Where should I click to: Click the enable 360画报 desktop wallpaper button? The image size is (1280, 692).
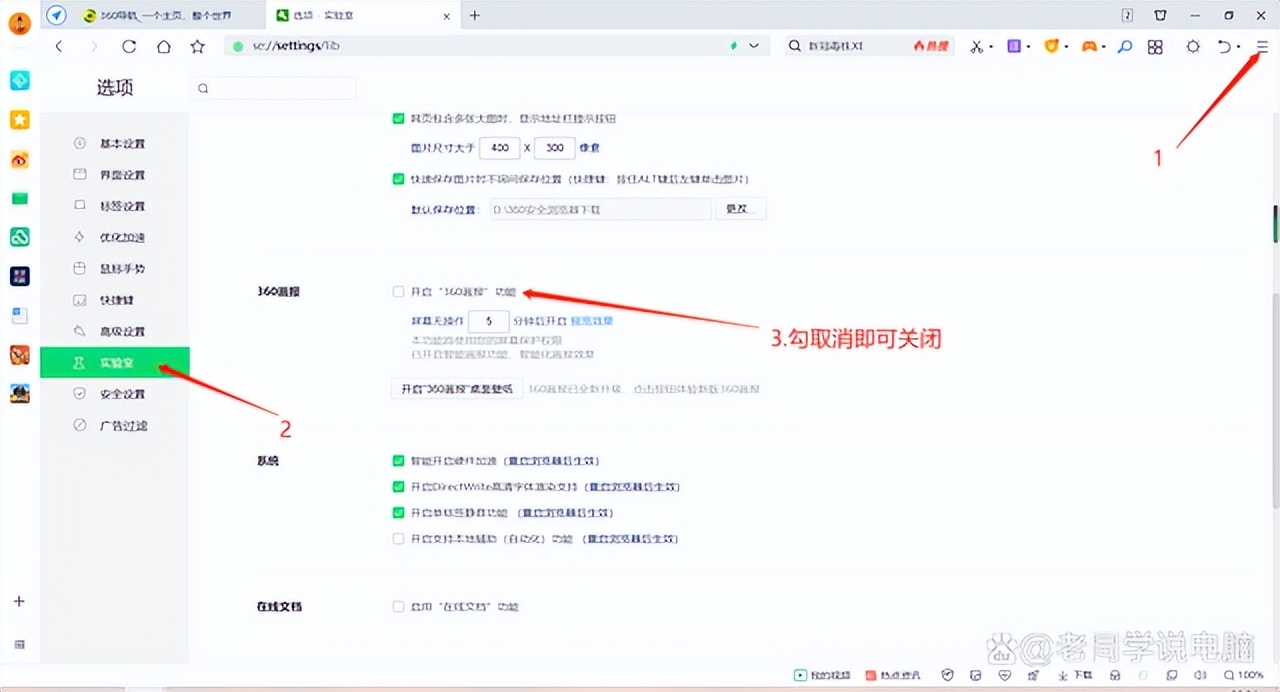456,389
